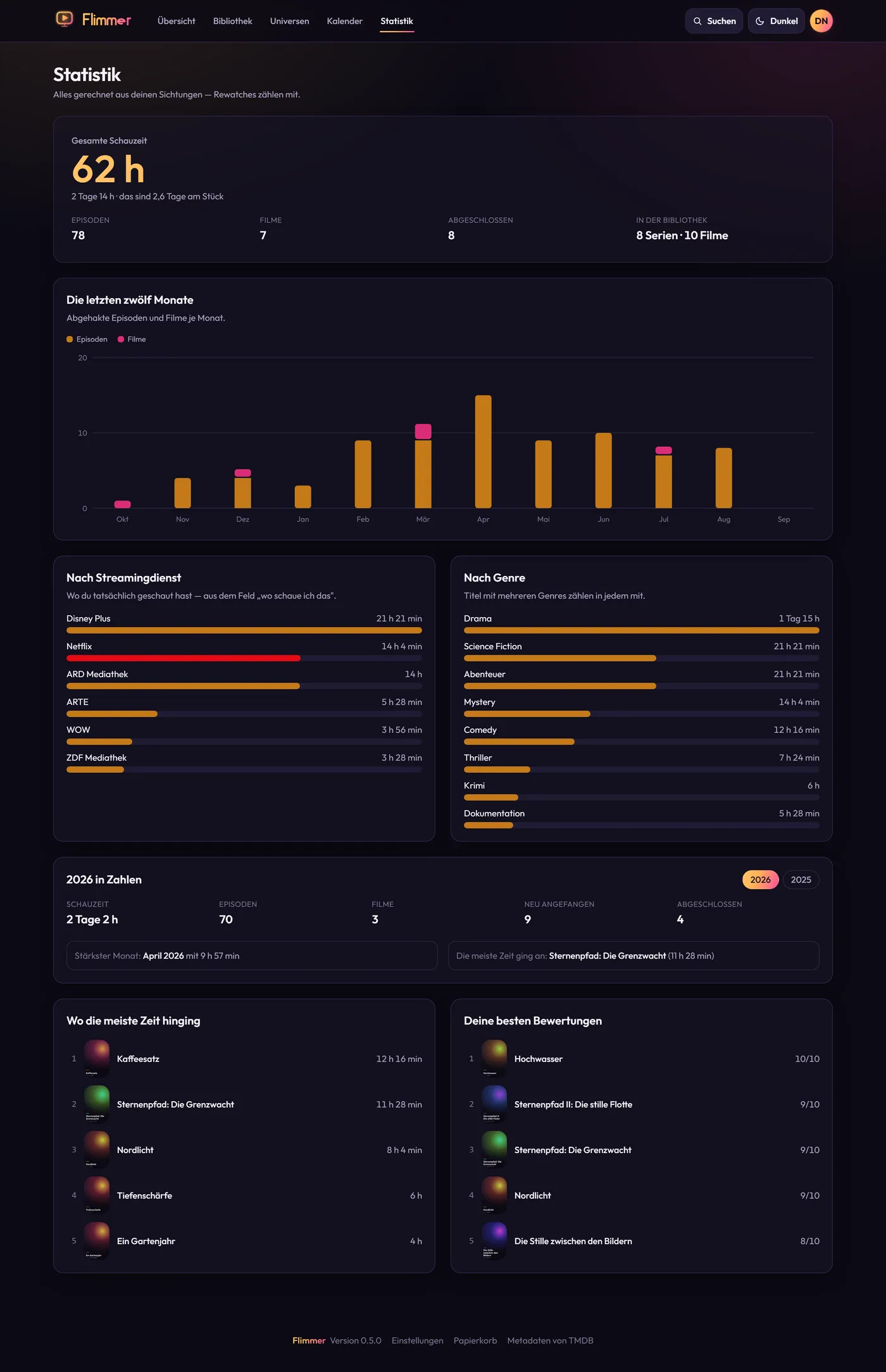Click the magnifier icon in Suchen

(697, 21)
